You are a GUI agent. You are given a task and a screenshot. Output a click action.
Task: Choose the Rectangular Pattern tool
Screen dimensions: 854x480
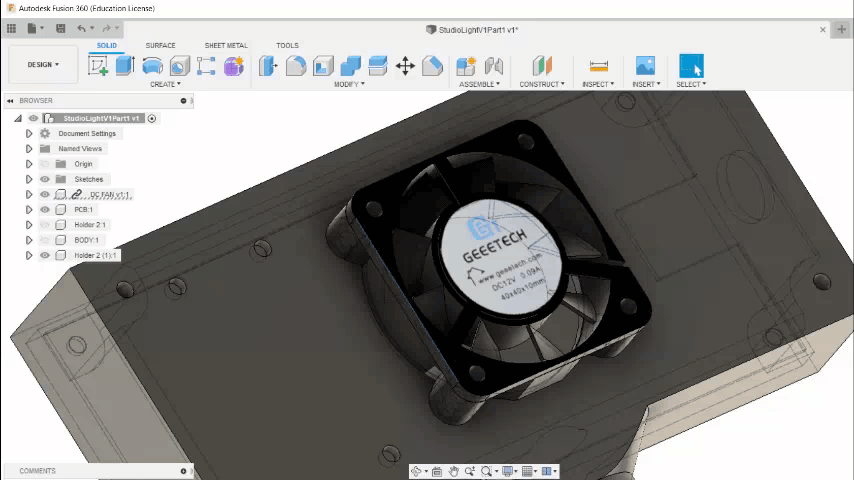206,66
